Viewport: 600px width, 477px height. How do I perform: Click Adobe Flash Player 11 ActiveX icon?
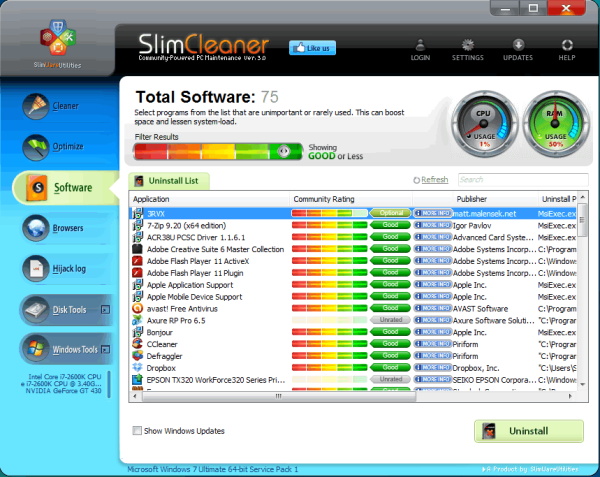[x=137, y=261]
